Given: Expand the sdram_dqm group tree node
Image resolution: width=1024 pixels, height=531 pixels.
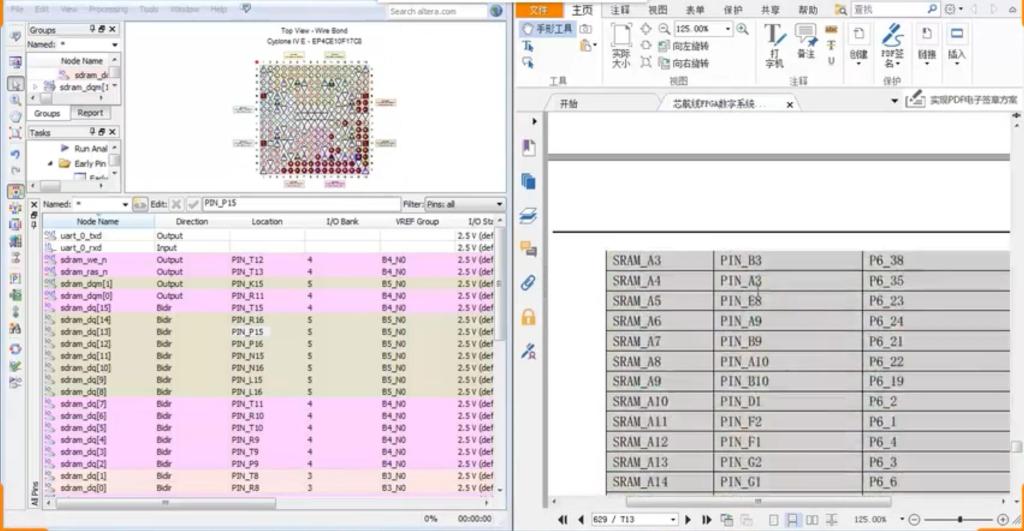Looking at the screenshot, I should point(36,87).
